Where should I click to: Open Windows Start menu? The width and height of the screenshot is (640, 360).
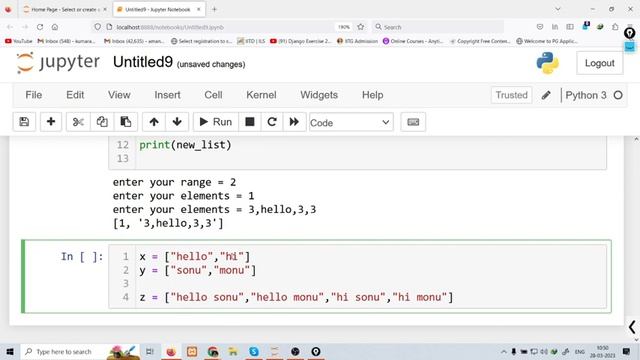[10, 351]
